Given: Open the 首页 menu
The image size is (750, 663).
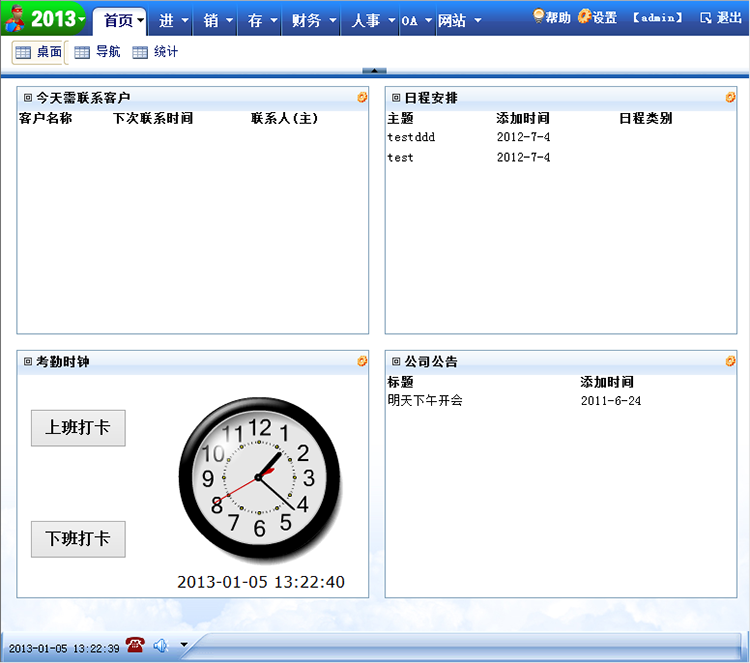Looking at the screenshot, I should pyautogui.click(x=120, y=21).
